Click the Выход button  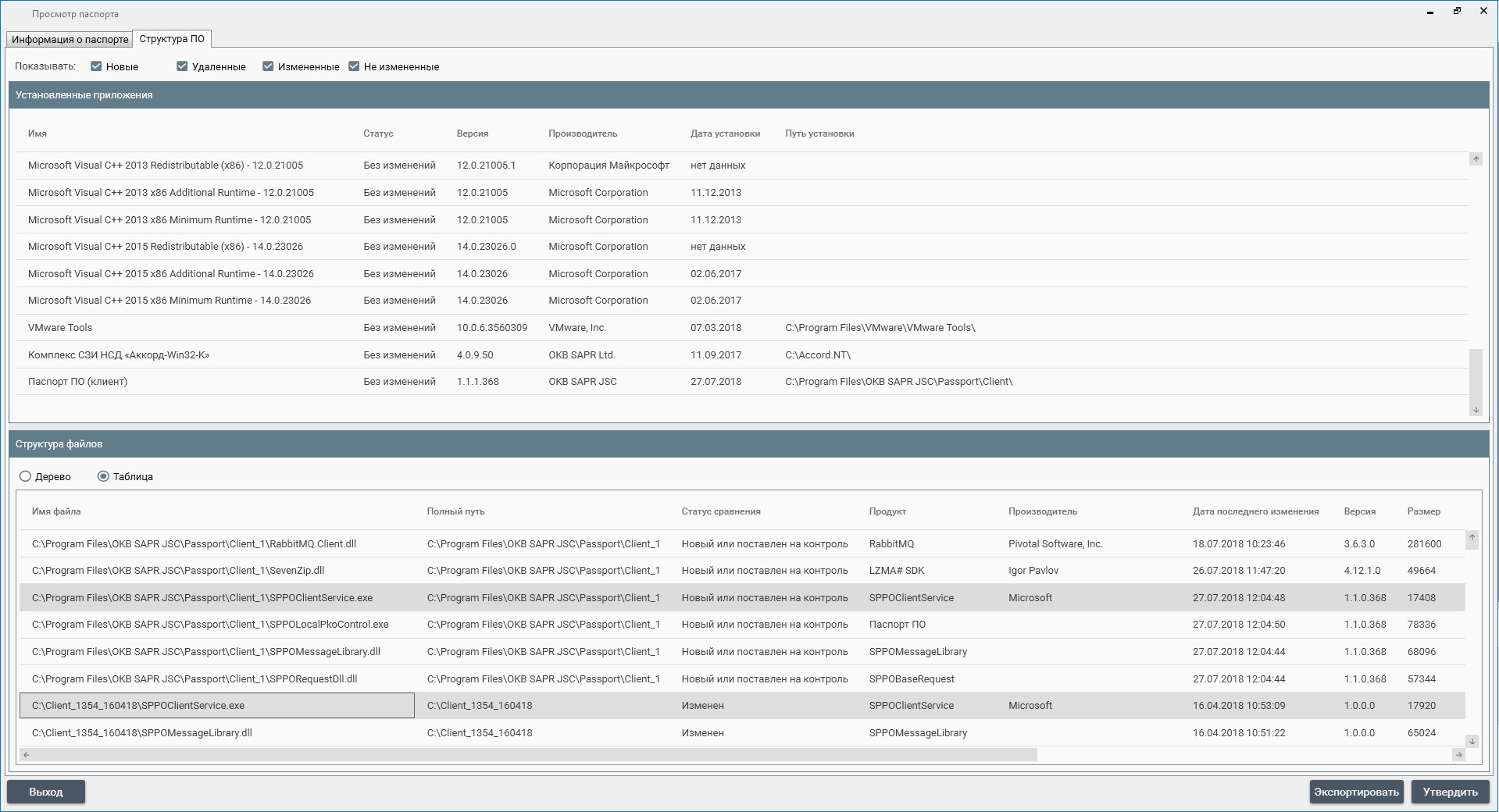point(46,792)
